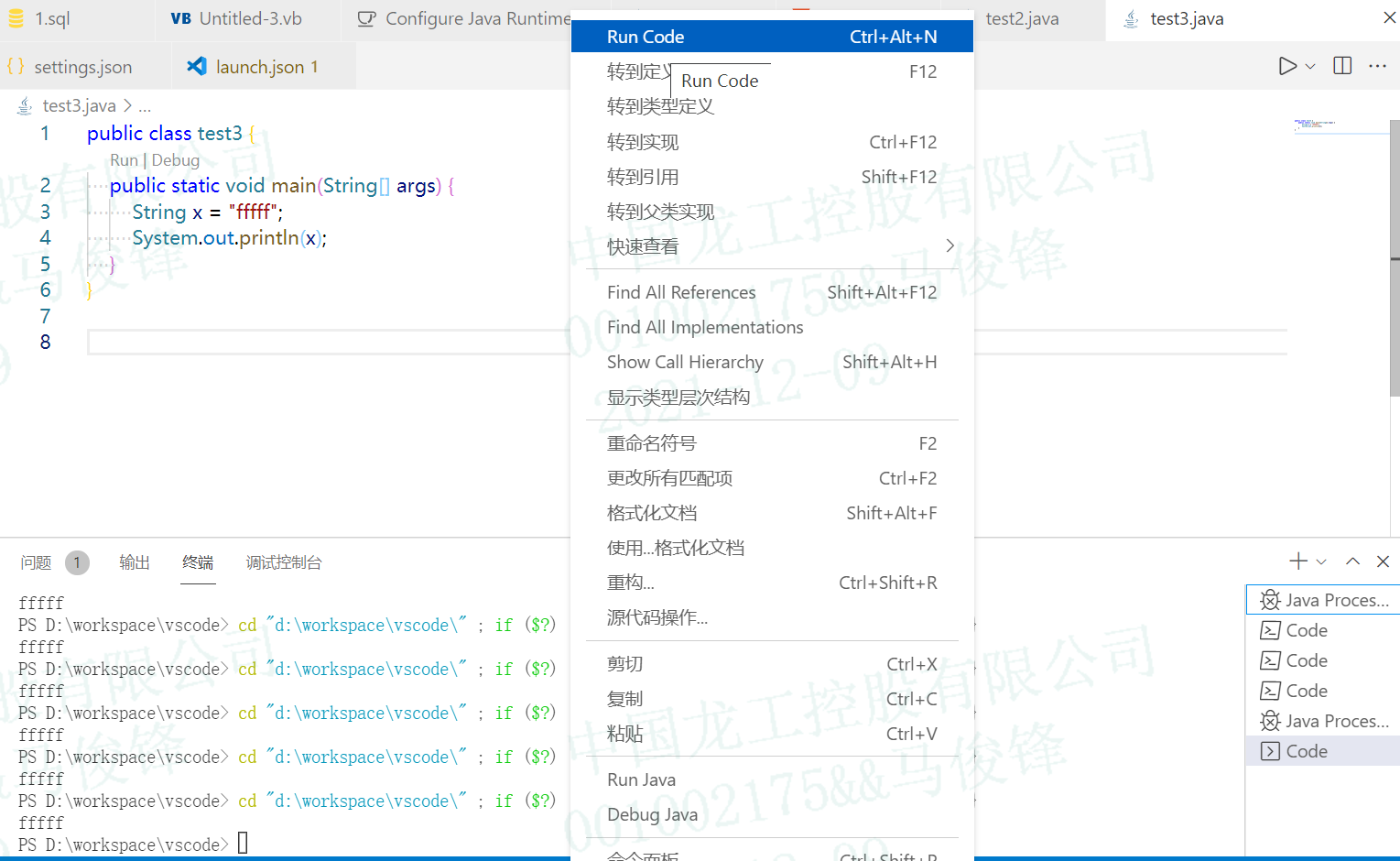Select the first Java Process terminal
Image resolution: width=1400 pixels, height=861 pixels.
(x=1323, y=600)
